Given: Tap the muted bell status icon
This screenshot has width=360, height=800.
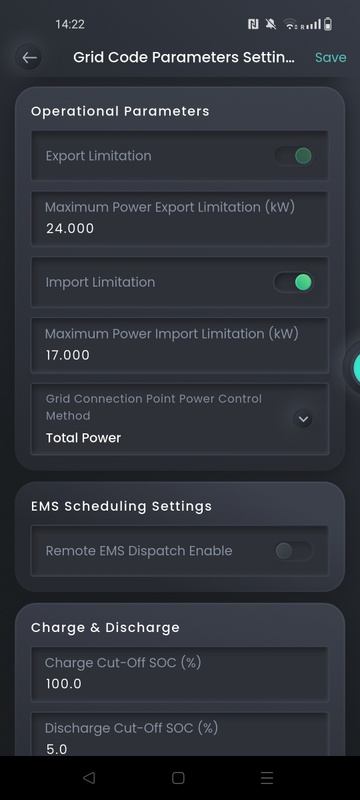Looking at the screenshot, I should coord(271,24).
